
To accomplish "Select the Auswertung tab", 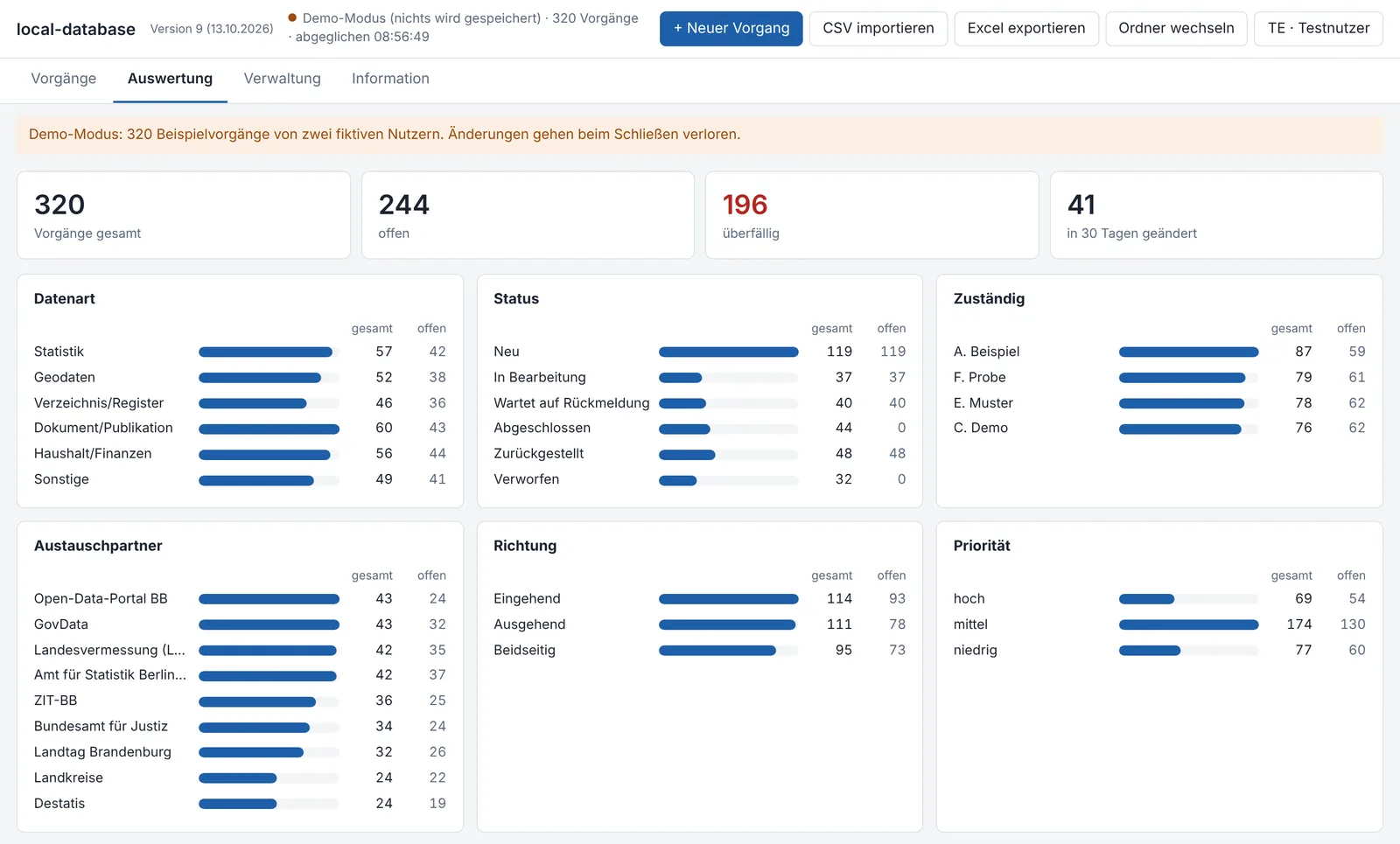I will click(x=170, y=79).
